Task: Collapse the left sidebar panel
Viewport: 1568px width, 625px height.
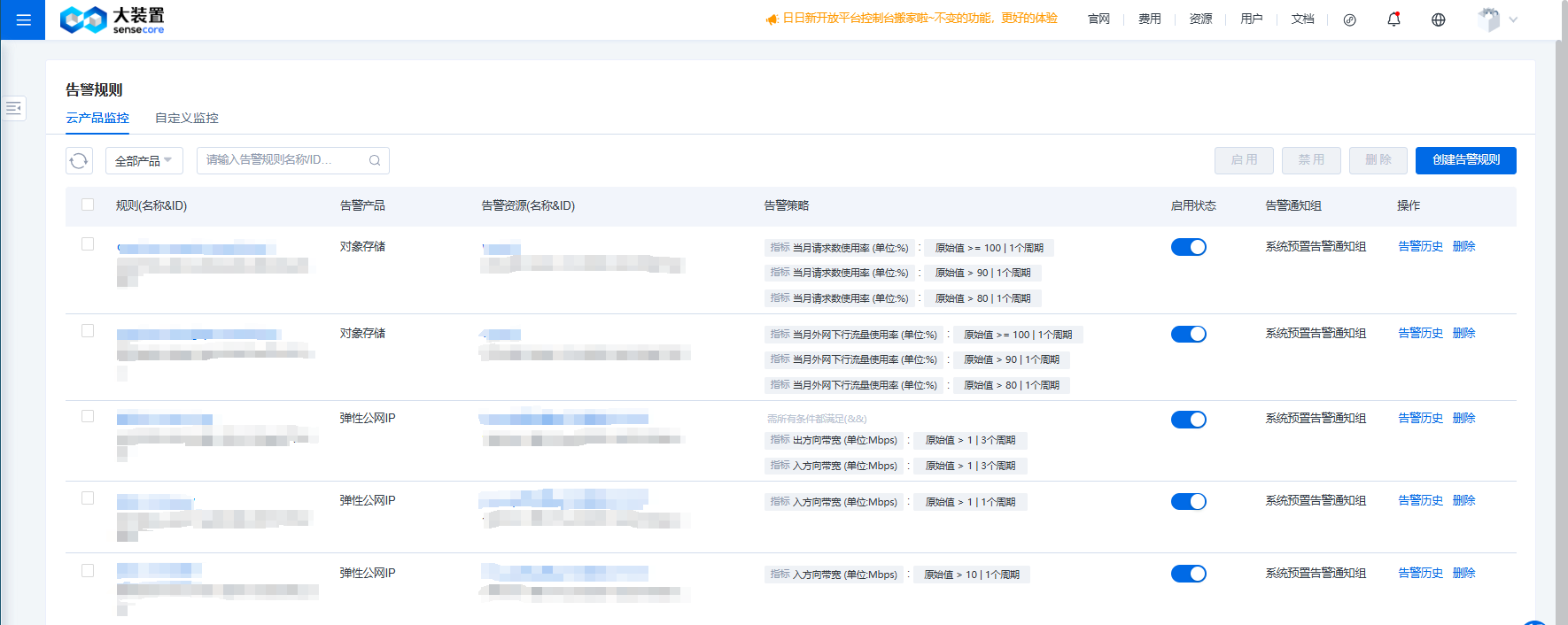Action: tap(13, 108)
